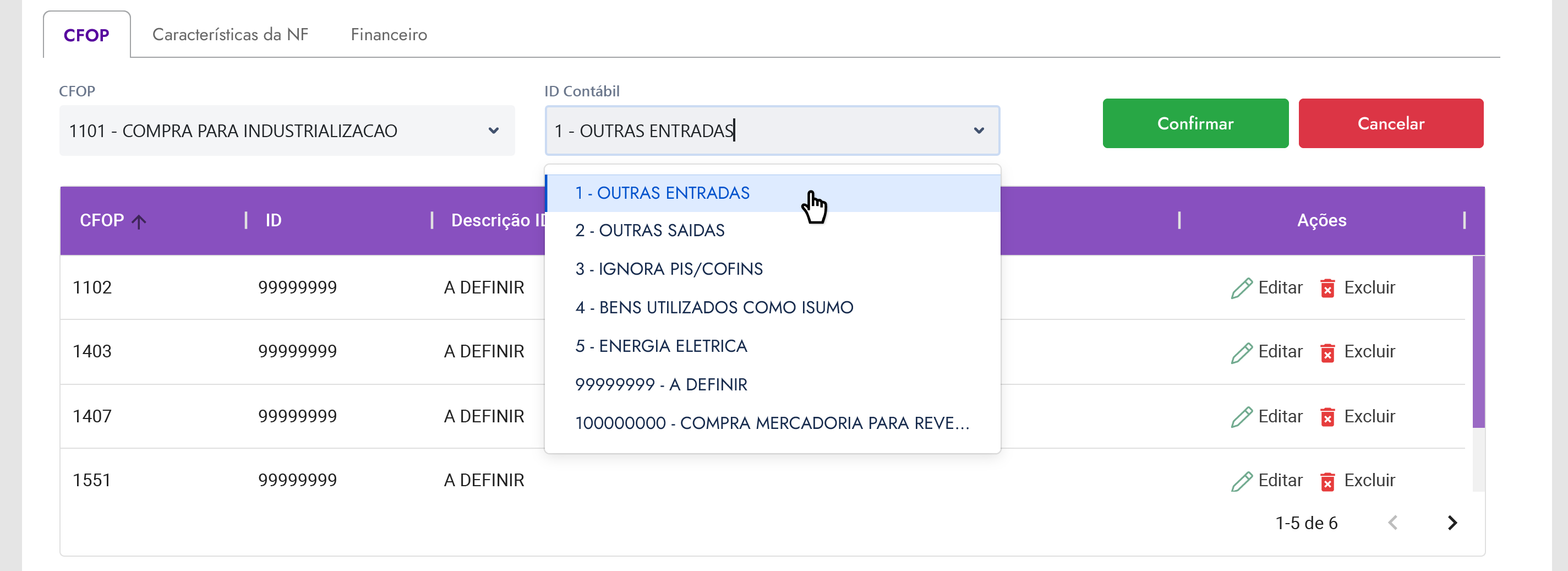1568x571 pixels.
Task: Go to next table page
Action: click(1452, 523)
